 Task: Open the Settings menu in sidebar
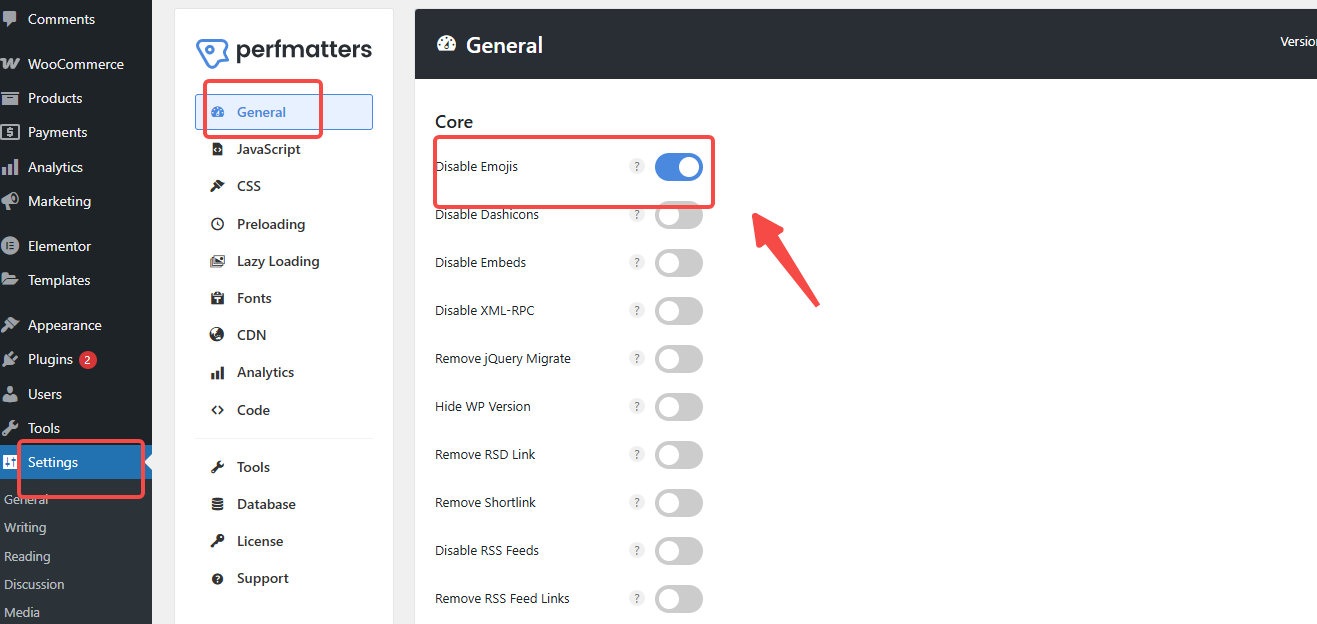52,461
